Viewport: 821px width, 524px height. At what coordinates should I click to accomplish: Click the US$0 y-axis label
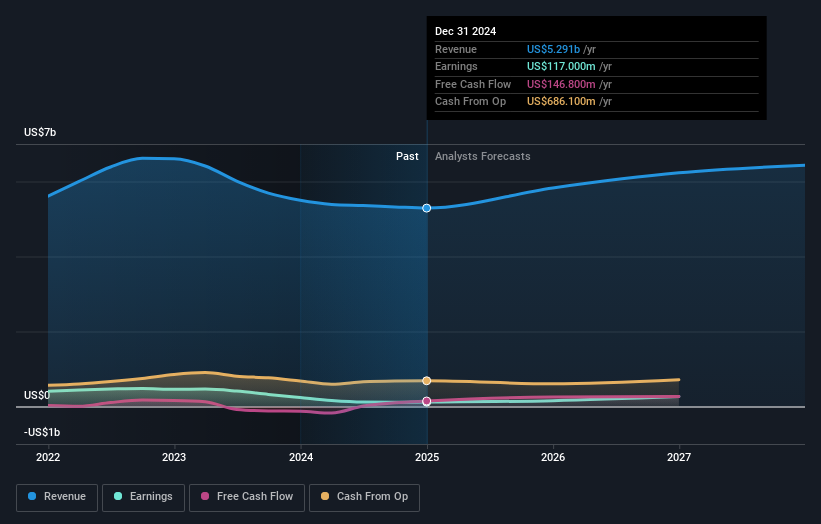[x=37, y=395]
